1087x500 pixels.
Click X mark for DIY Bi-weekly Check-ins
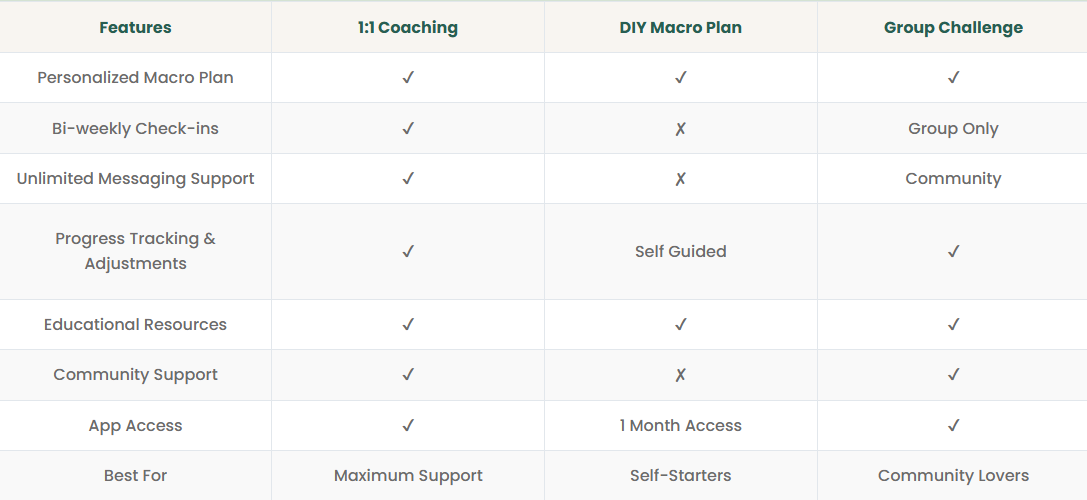pos(681,129)
